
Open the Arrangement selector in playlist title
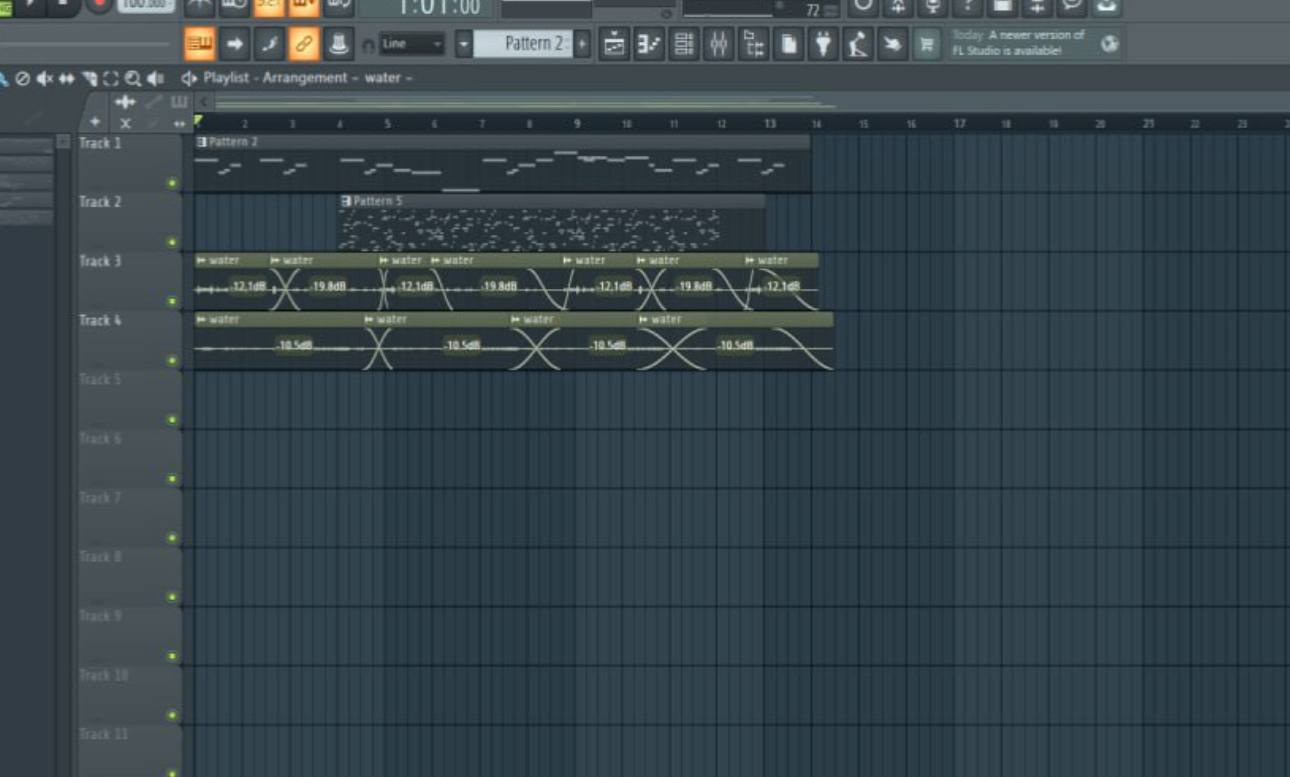coord(305,78)
